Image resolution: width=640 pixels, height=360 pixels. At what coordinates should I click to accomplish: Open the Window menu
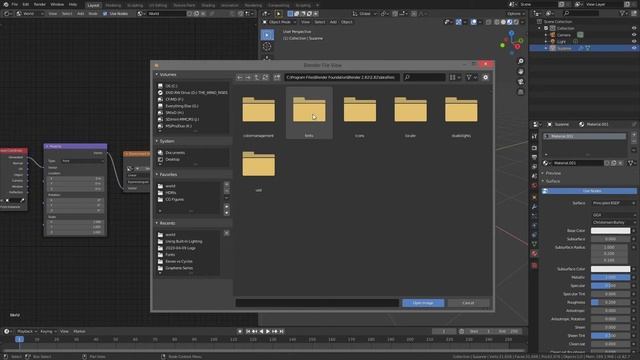pos(57,4)
